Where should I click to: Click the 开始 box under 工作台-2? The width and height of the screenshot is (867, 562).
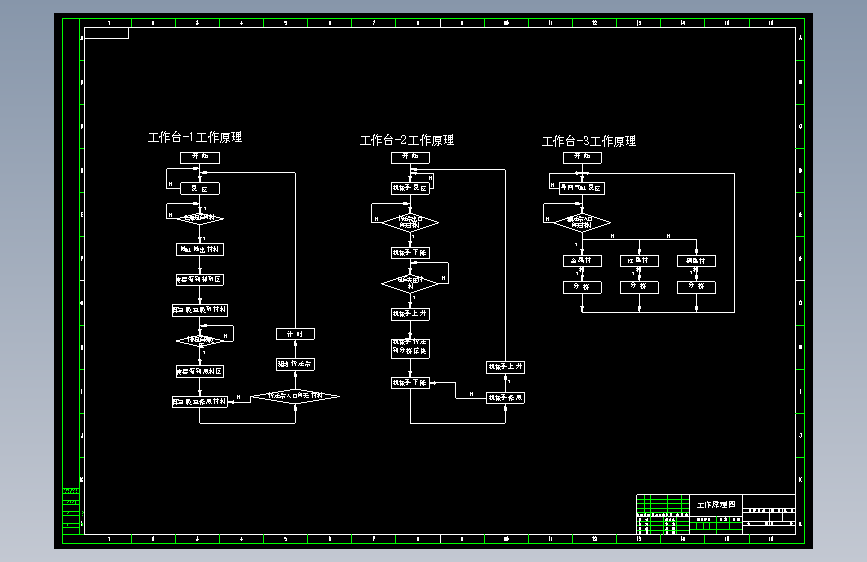(x=410, y=158)
